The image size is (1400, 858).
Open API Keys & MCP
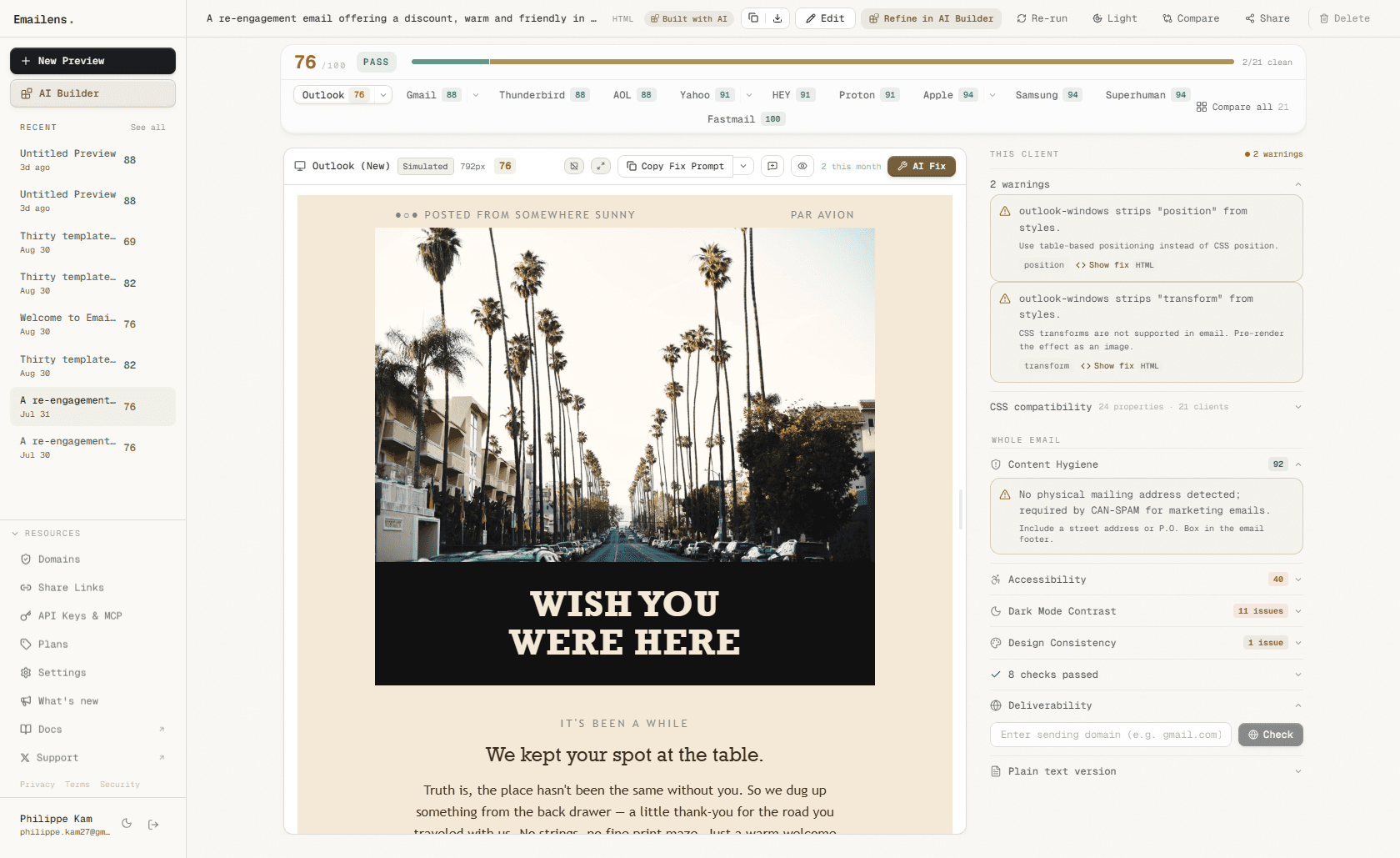pos(92,616)
